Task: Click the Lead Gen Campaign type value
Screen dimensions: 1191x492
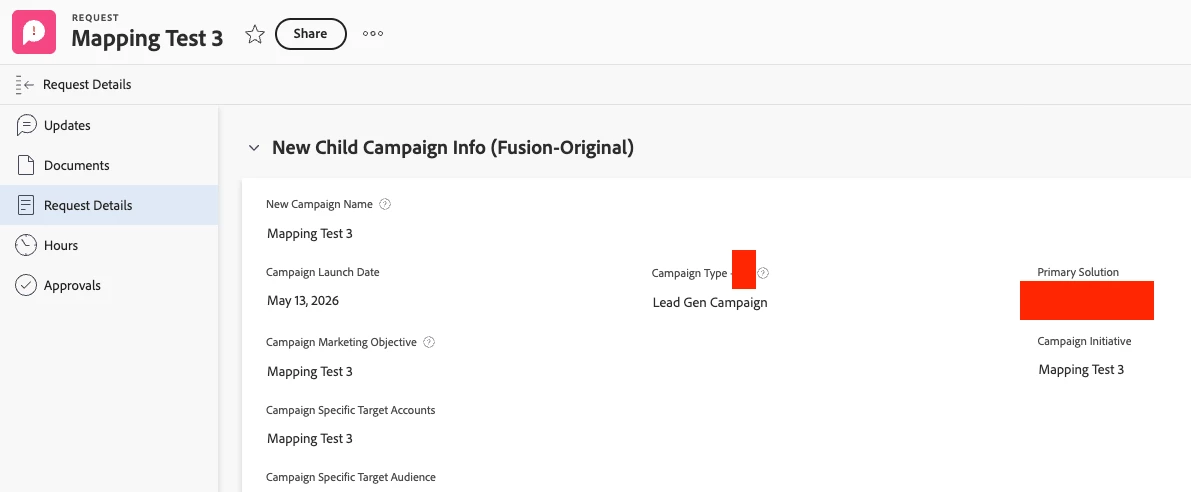Action: [x=709, y=302]
